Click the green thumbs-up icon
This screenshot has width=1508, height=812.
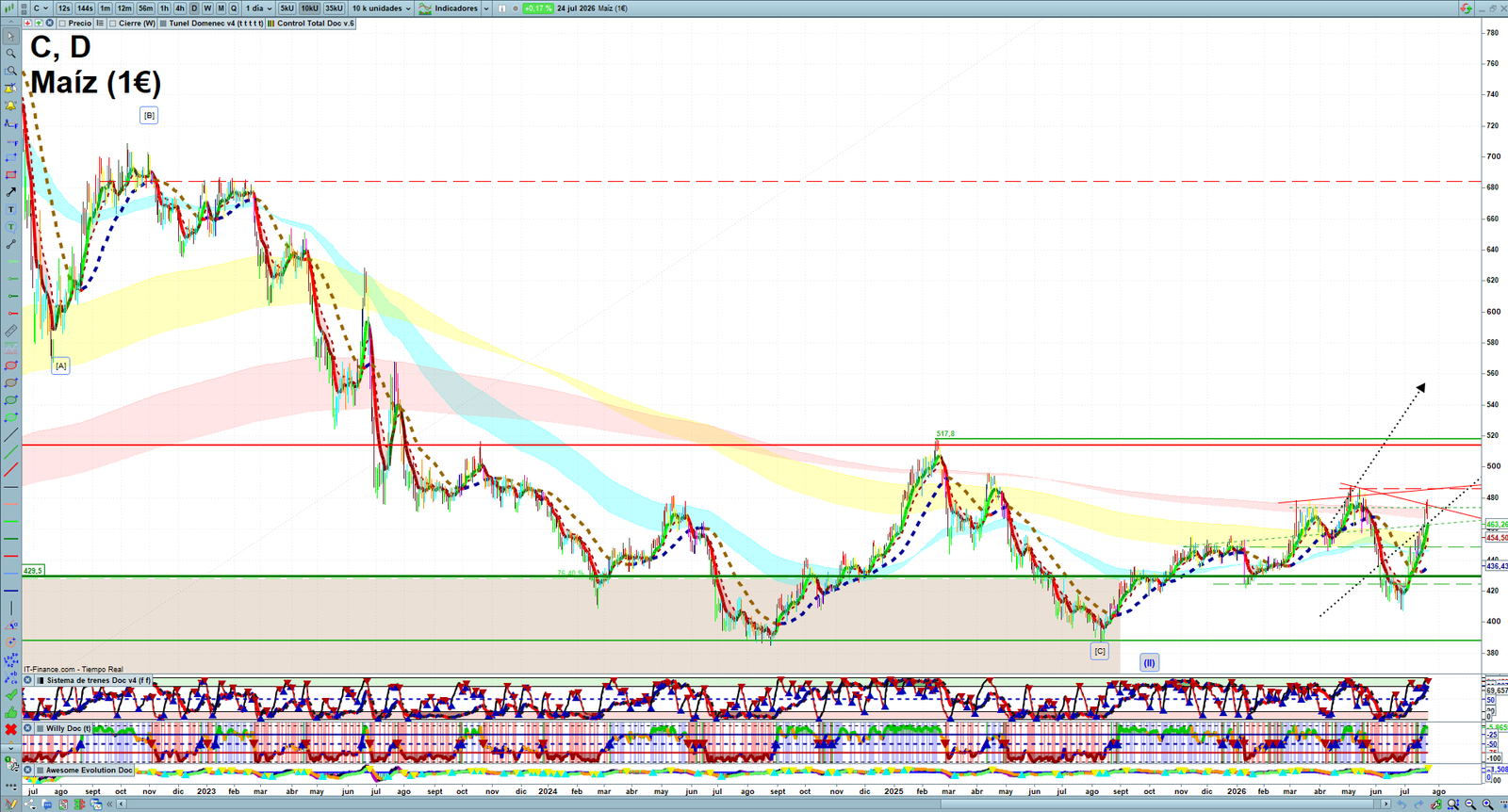pos(10,712)
